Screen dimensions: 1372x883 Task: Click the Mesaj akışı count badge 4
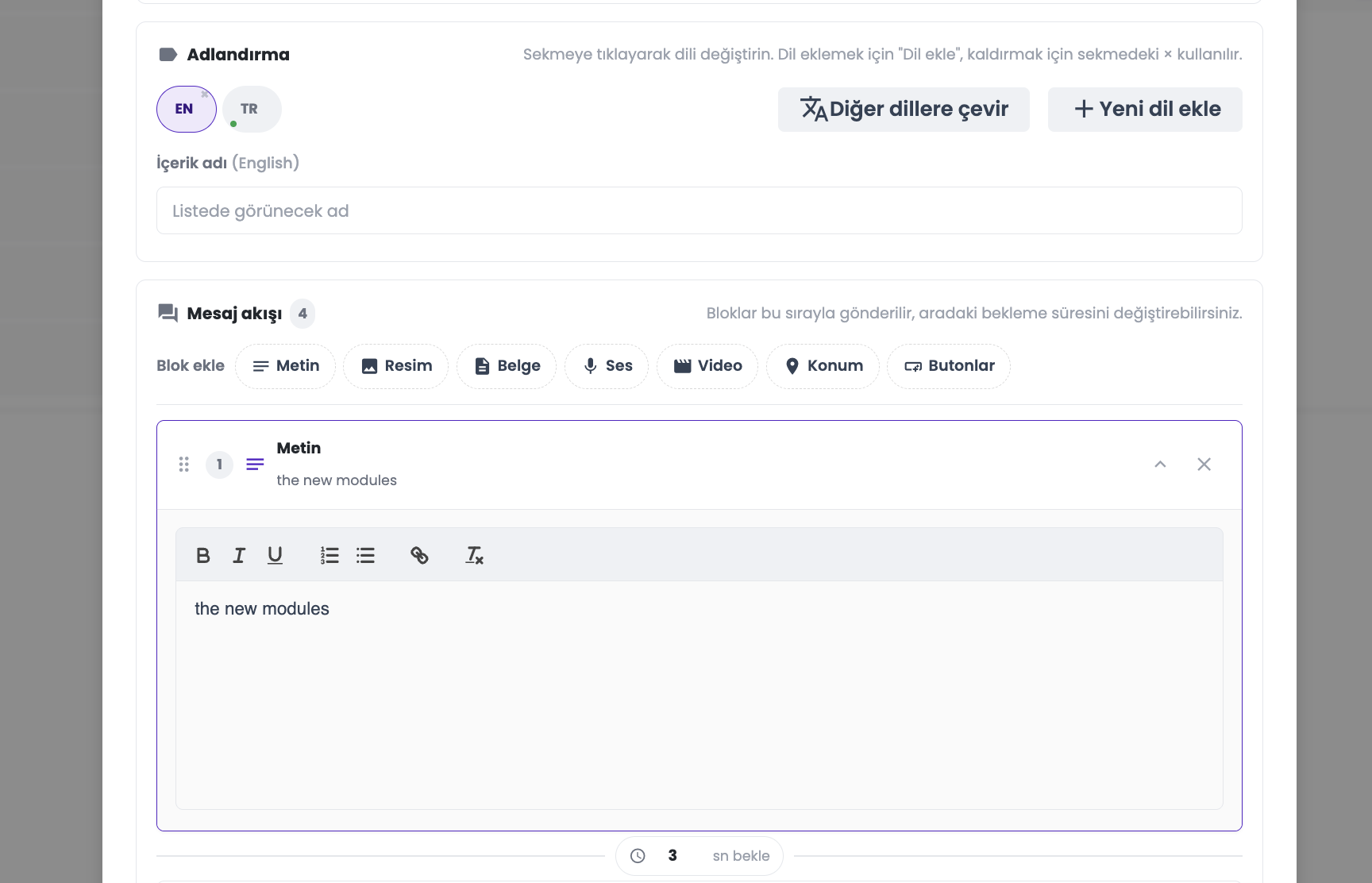pos(303,314)
